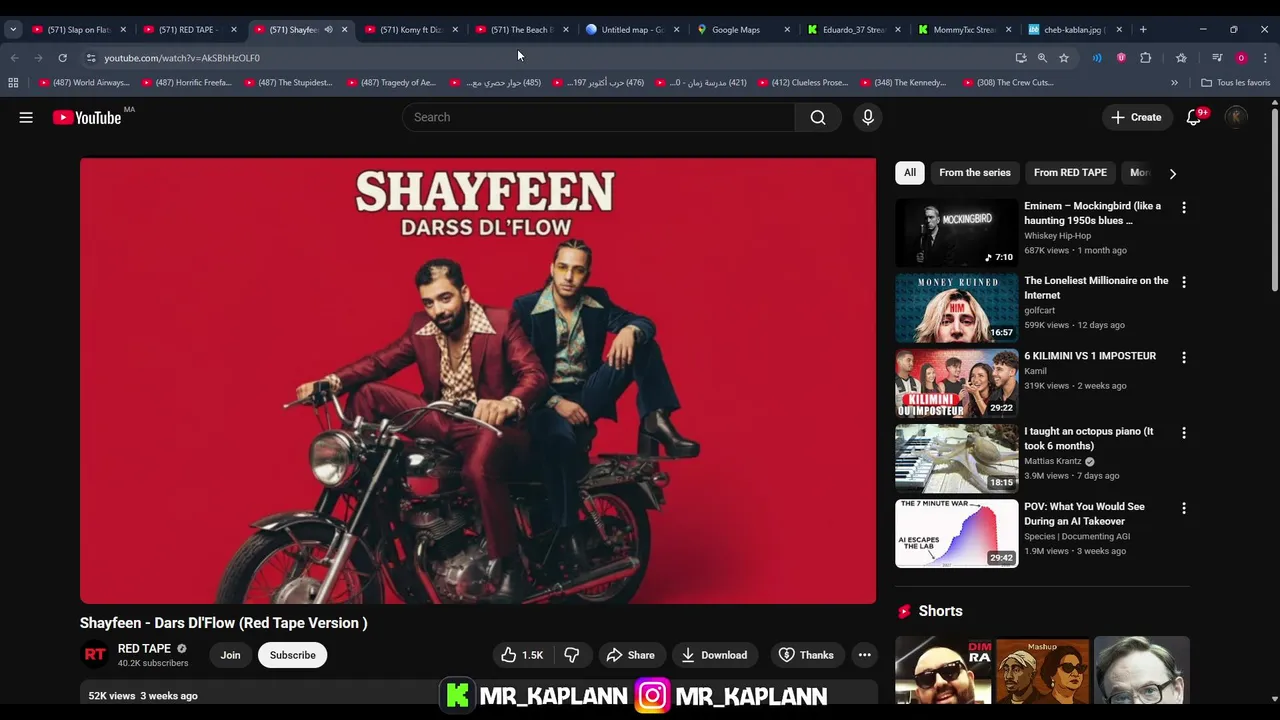The image size is (1280, 720).
Task: Open options menu for octopus piano video
Action: 1184,433
